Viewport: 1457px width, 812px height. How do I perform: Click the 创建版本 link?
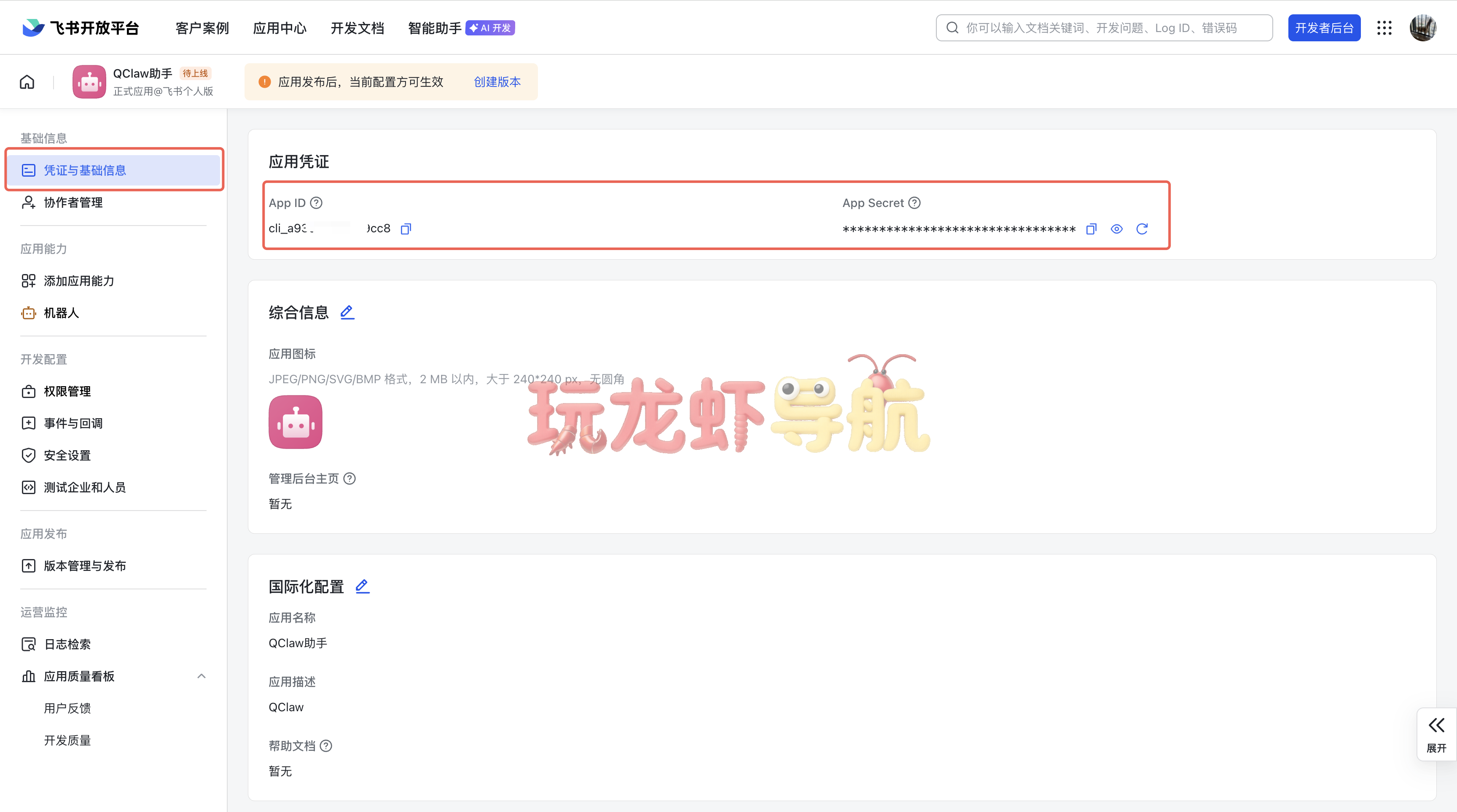pos(497,82)
